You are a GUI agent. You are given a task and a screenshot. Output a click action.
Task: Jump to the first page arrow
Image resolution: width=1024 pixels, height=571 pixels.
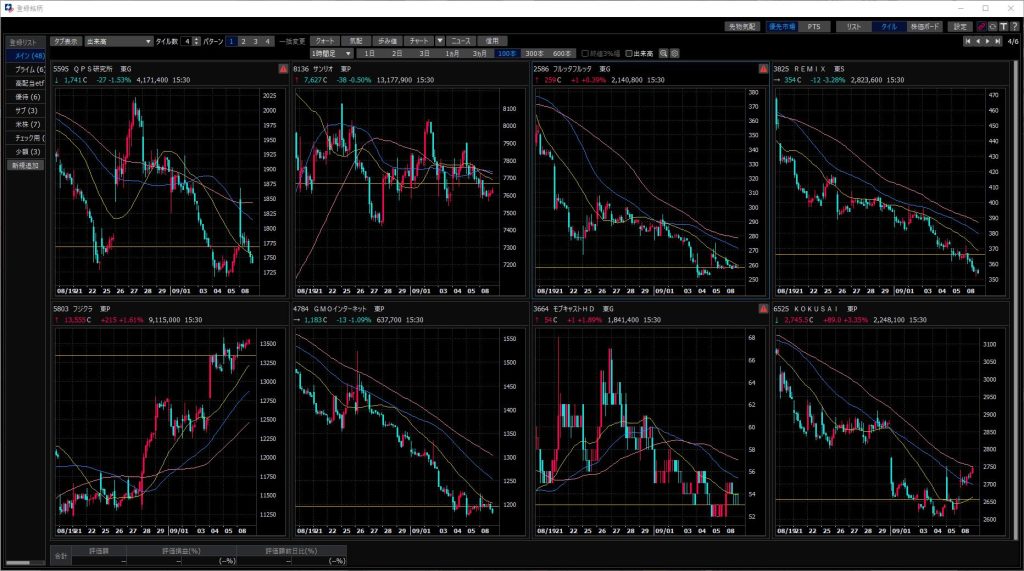coord(967,41)
